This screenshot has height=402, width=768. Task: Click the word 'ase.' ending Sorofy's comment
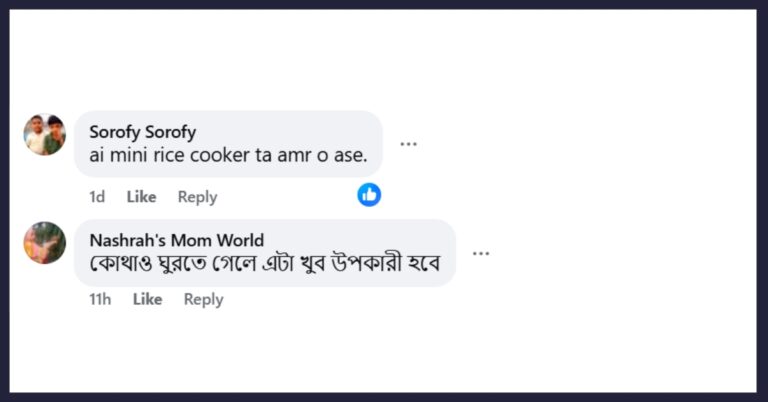pos(351,155)
